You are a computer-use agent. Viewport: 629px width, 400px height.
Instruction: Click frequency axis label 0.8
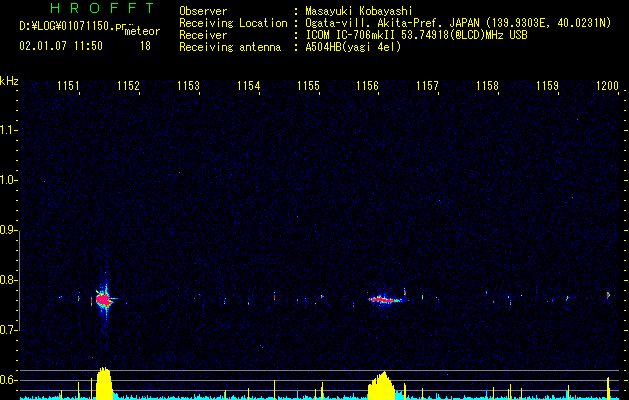8,280
